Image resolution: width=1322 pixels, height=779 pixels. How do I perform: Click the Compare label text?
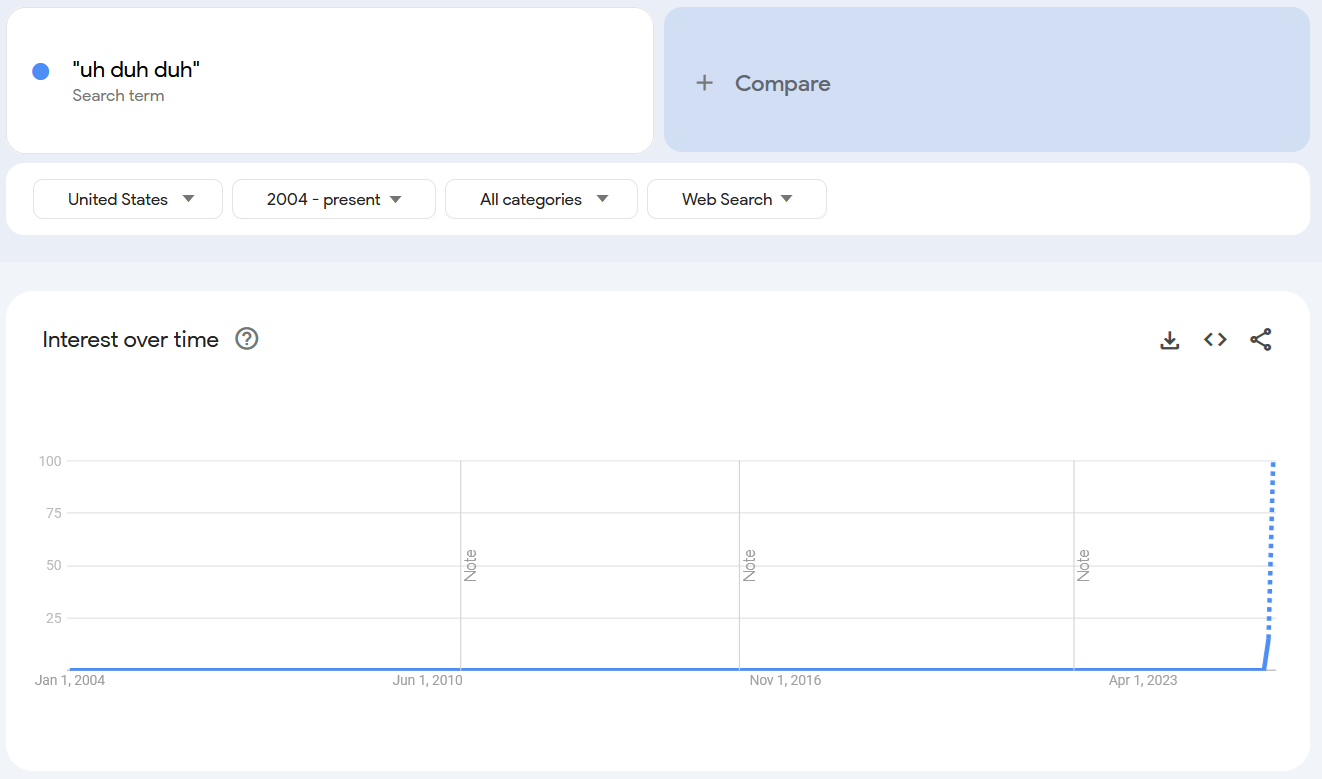[782, 84]
